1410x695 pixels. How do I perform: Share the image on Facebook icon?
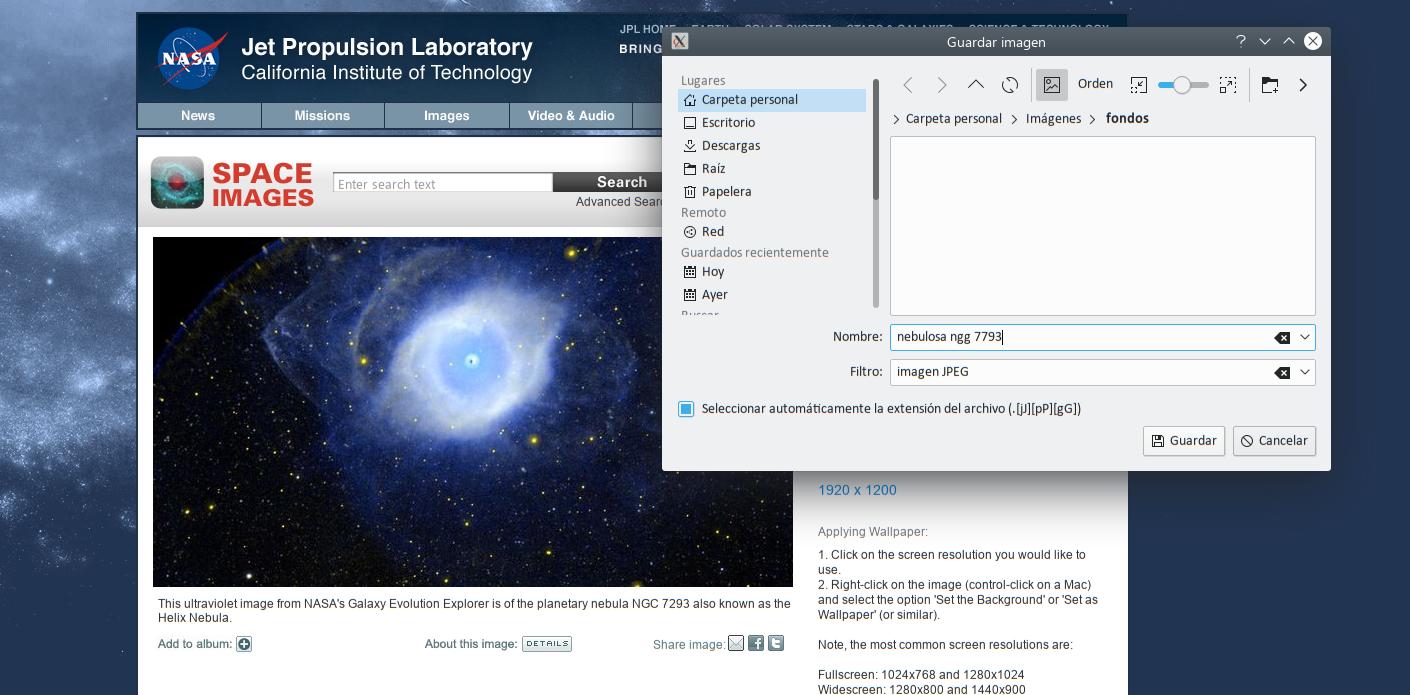pos(756,644)
